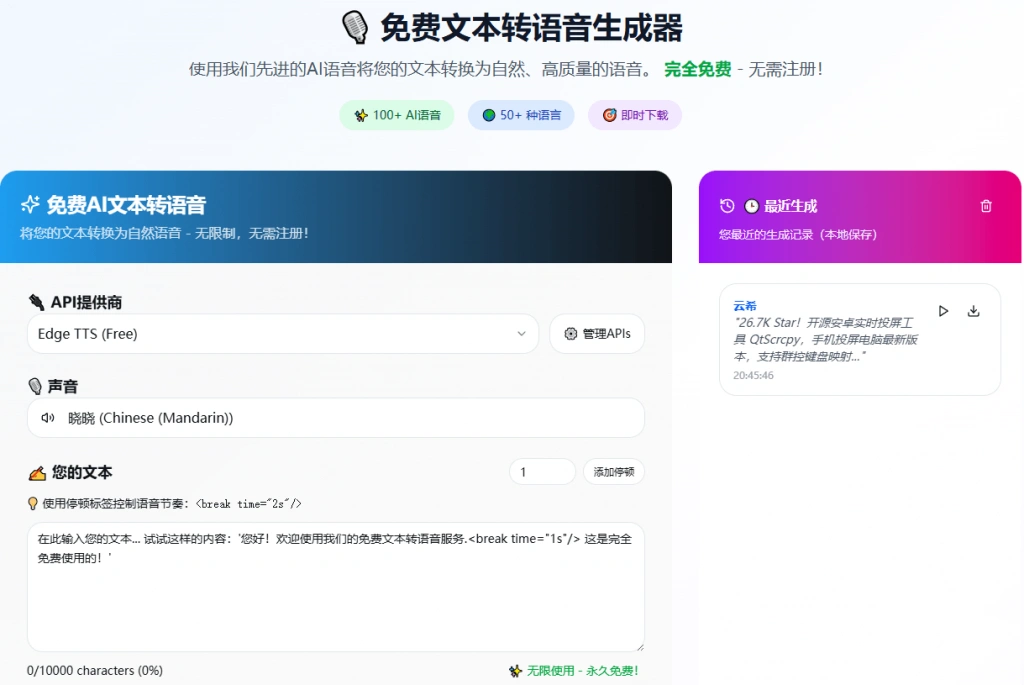
Task: Click the 即时下载 badge
Action: click(634, 115)
